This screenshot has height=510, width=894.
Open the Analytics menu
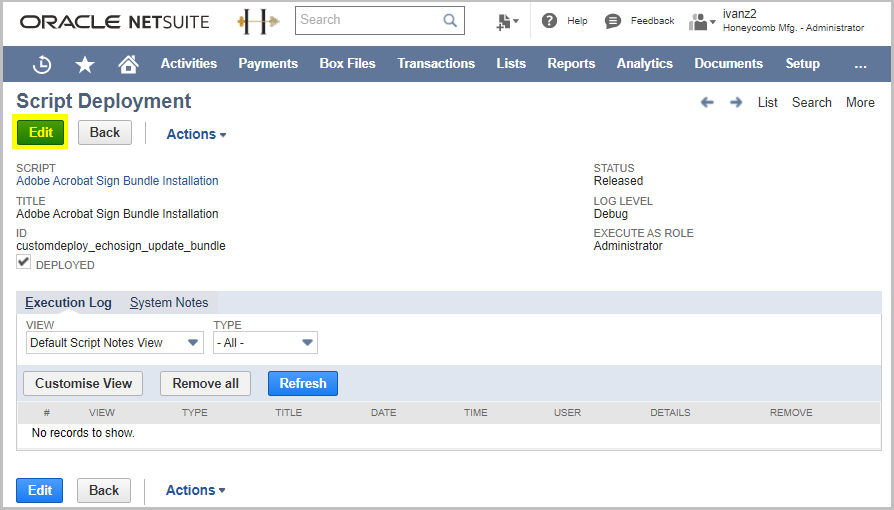[x=645, y=63]
